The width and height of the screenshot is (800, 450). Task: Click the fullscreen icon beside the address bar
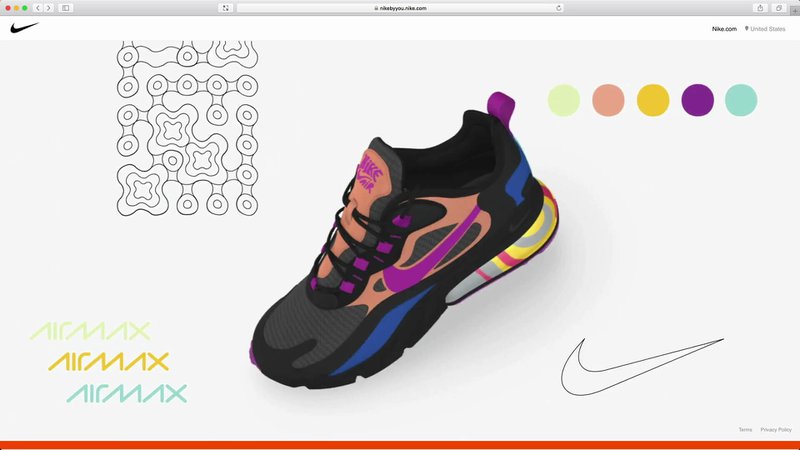click(x=226, y=8)
